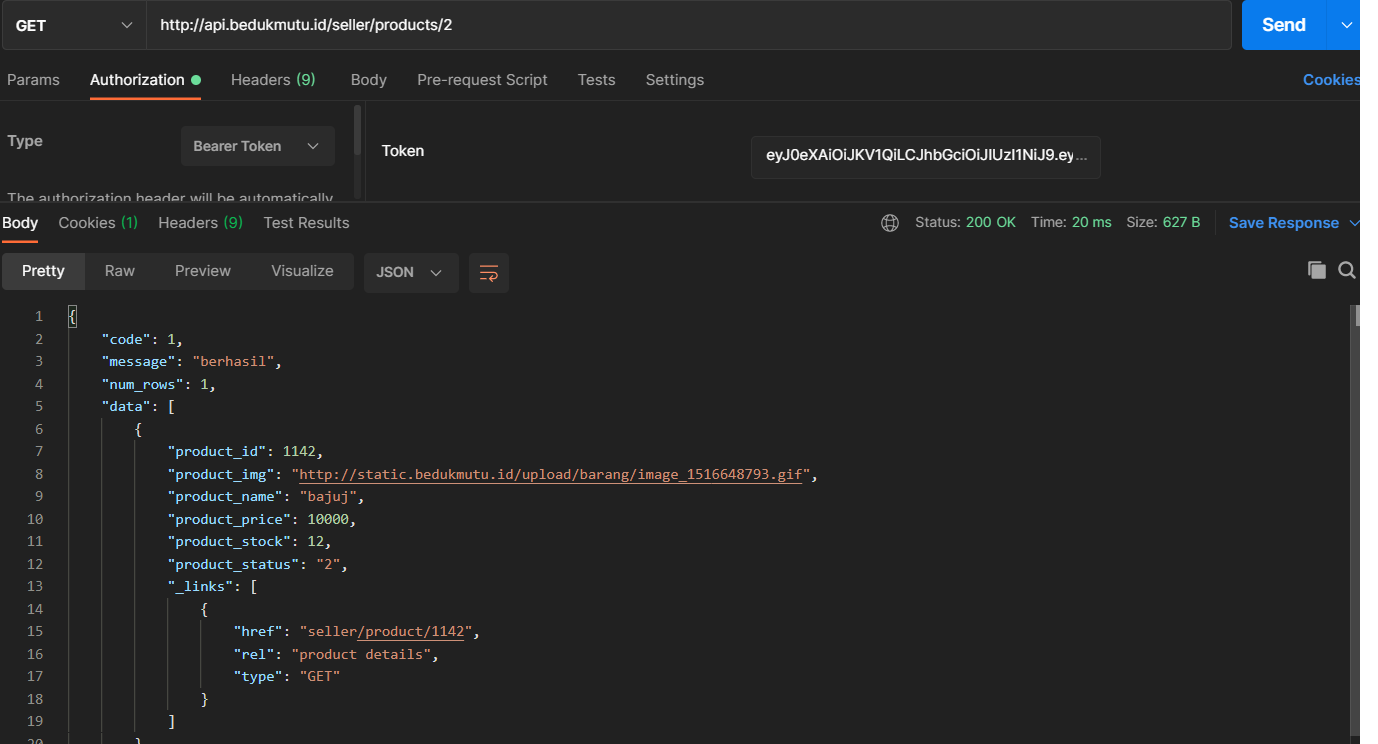
Task: Open the Test Results tab
Action: [306, 223]
